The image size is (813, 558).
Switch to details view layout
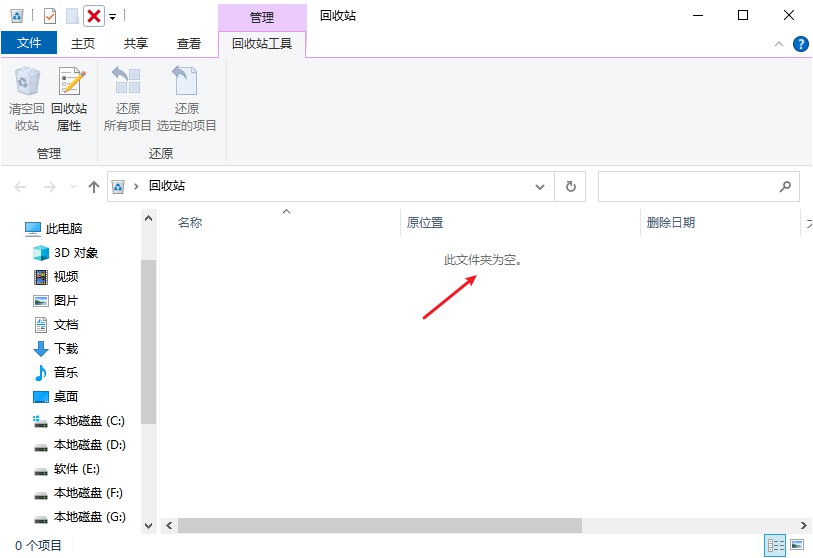click(x=776, y=546)
